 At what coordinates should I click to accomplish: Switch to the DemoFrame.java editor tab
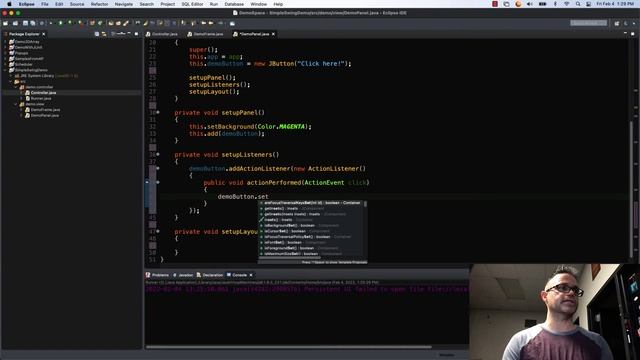click(205, 34)
